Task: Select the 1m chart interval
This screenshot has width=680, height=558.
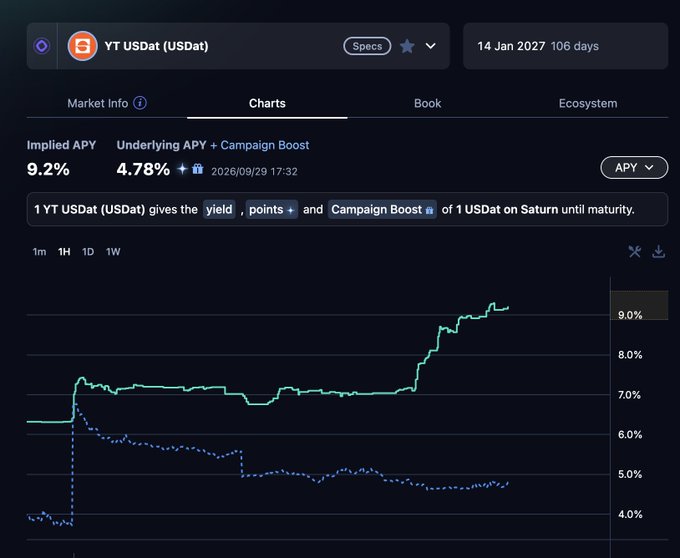Action: [x=39, y=252]
